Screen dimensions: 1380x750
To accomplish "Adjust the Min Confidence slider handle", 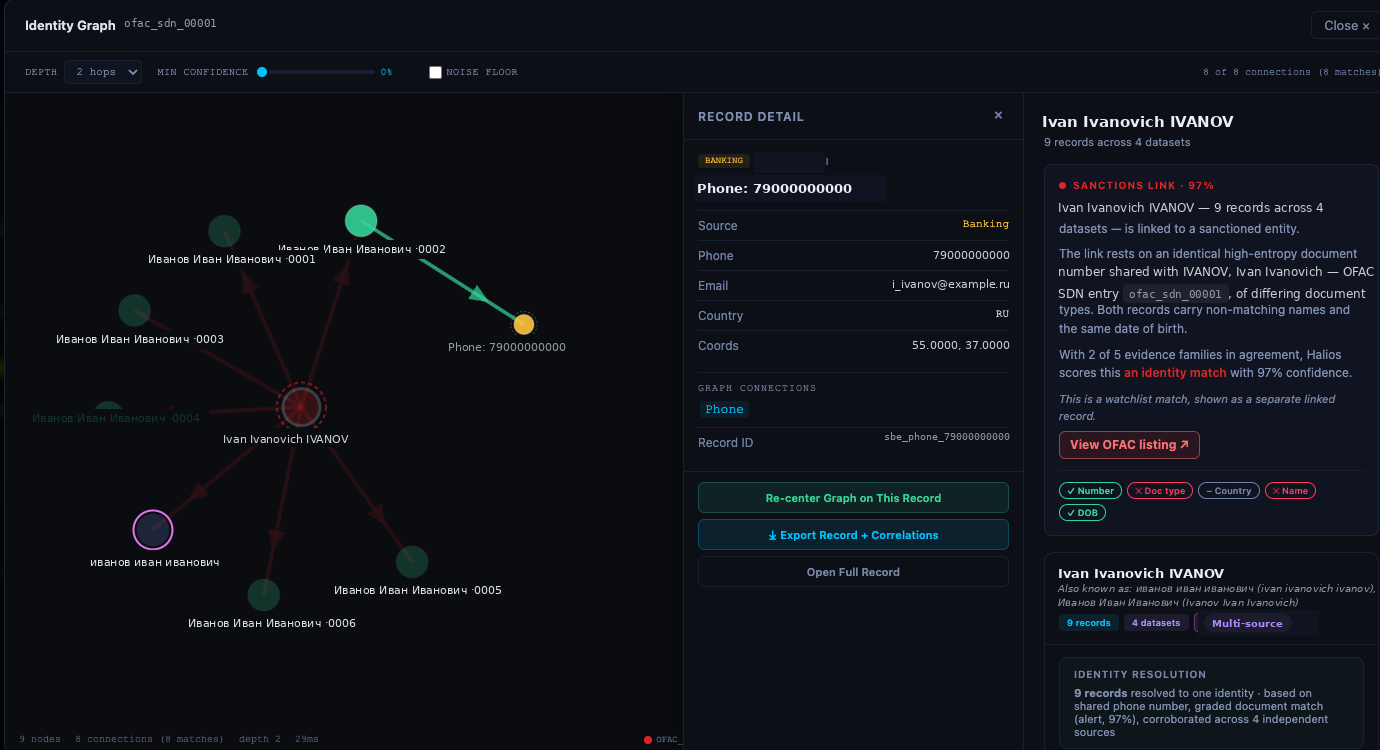I will pyautogui.click(x=262, y=72).
